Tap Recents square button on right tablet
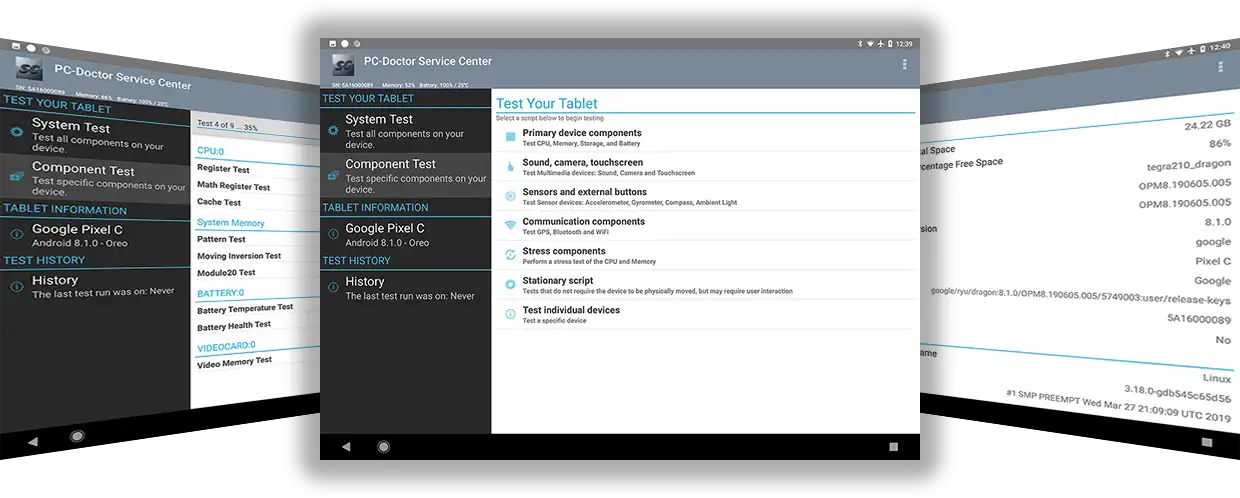1240x498 pixels. pyautogui.click(x=1207, y=442)
